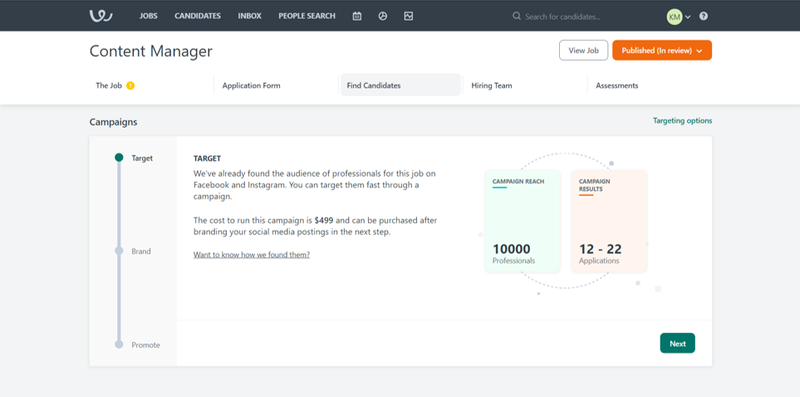Click the TARGET section heading
The image size is (800, 397).
(x=207, y=159)
